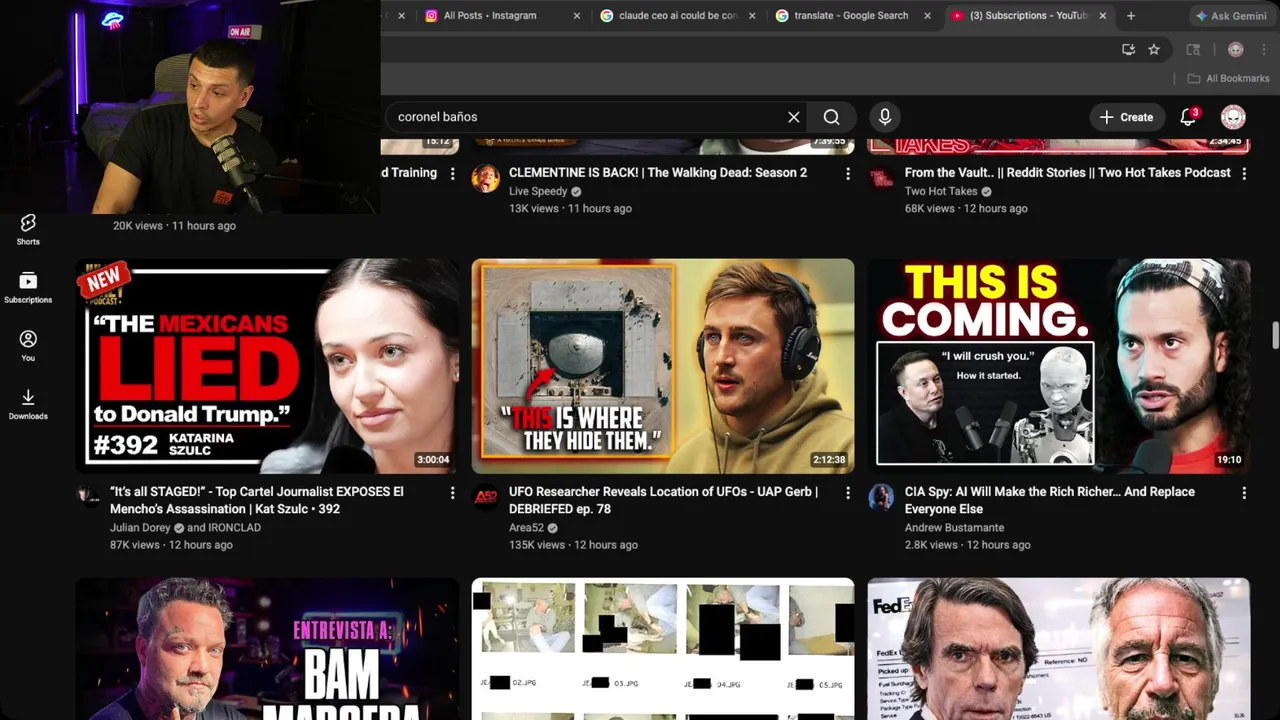
Task: Open the YouTube account avatar menu
Action: tap(1233, 117)
